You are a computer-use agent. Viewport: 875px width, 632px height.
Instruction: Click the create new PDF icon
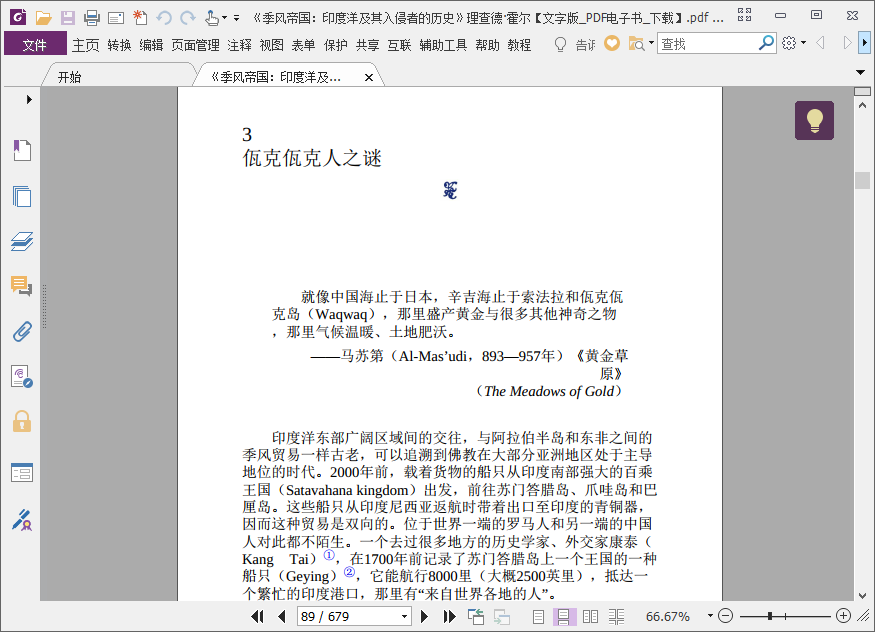[x=140, y=18]
